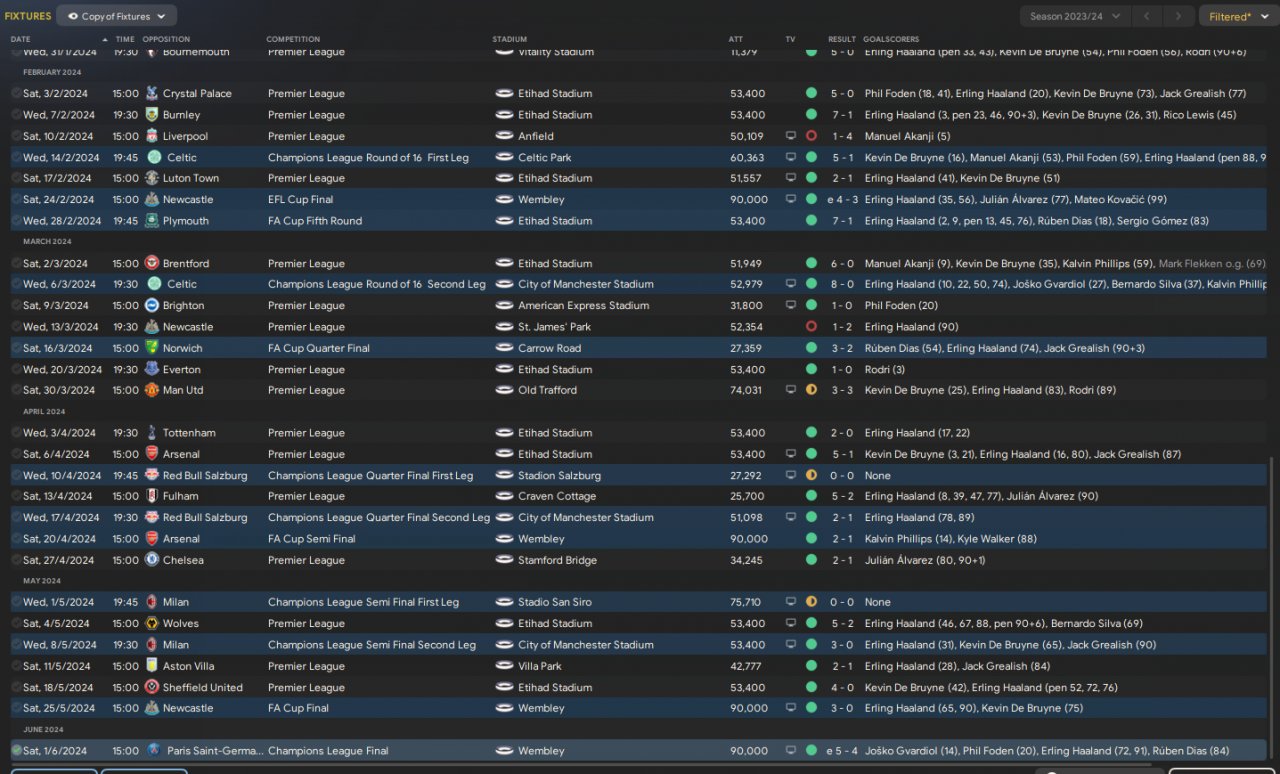The height and width of the screenshot is (774, 1280).
Task: Click the stadium icon beside Old Trafford
Action: click(x=504, y=390)
